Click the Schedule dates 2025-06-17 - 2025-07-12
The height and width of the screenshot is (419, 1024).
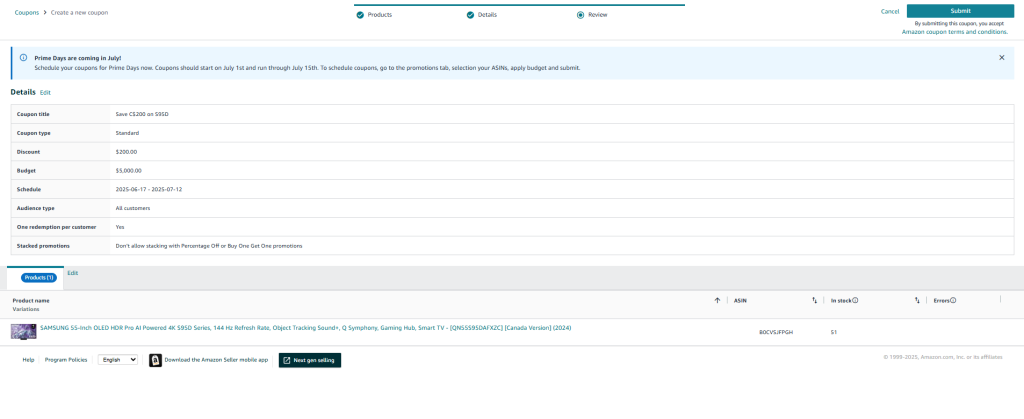(148, 189)
